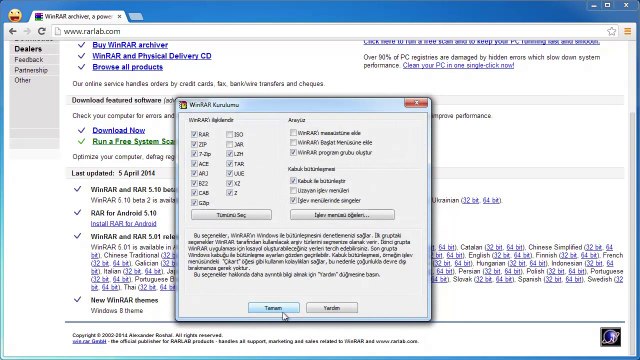
Task: Open Feedback in the sidebar menu
Action: coord(29,60)
